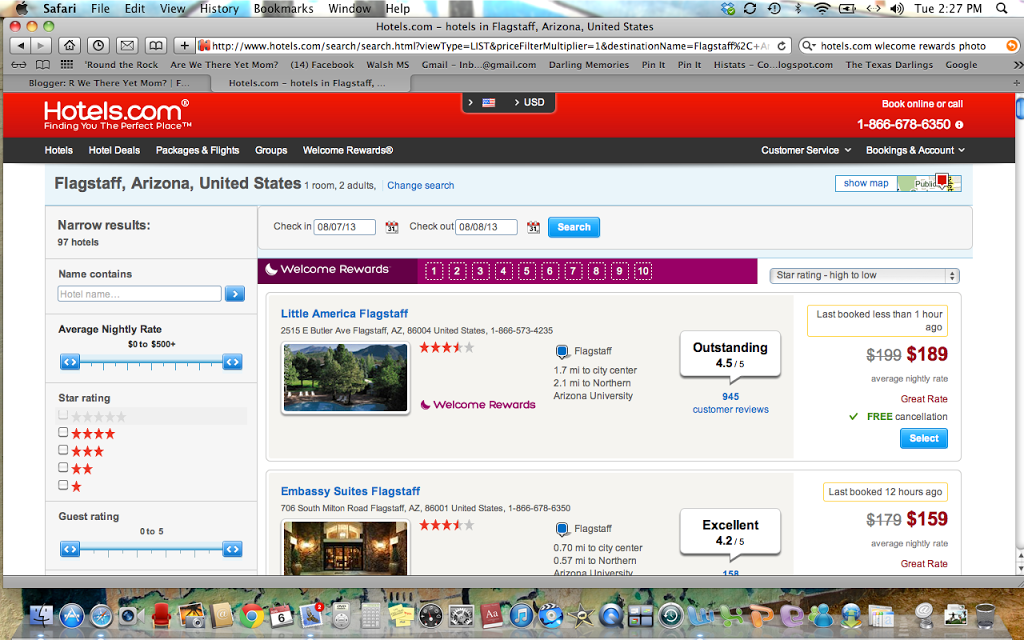The image size is (1024, 640).
Task: Open Spotlight search magnifier in menu bar
Action: tap(1002, 8)
